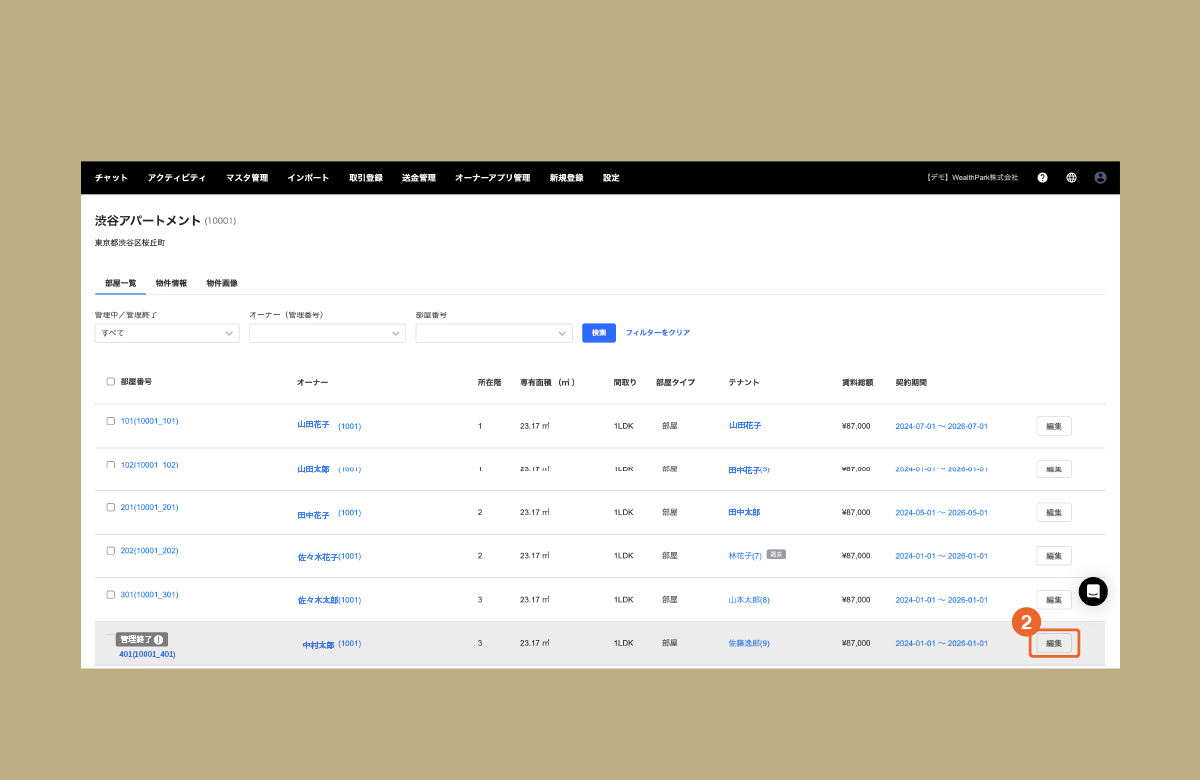Open the black chat support widget
Image resolution: width=1200 pixels, height=780 pixels.
[x=1092, y=591]
